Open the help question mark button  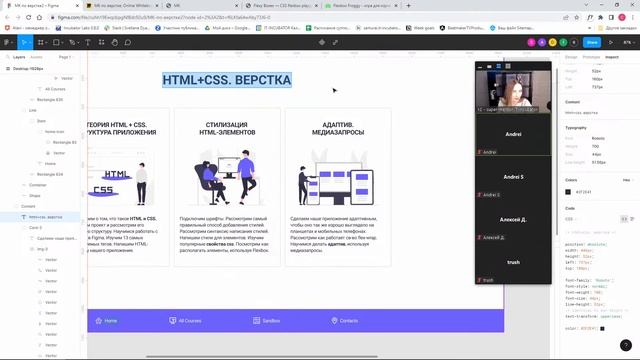626,345
